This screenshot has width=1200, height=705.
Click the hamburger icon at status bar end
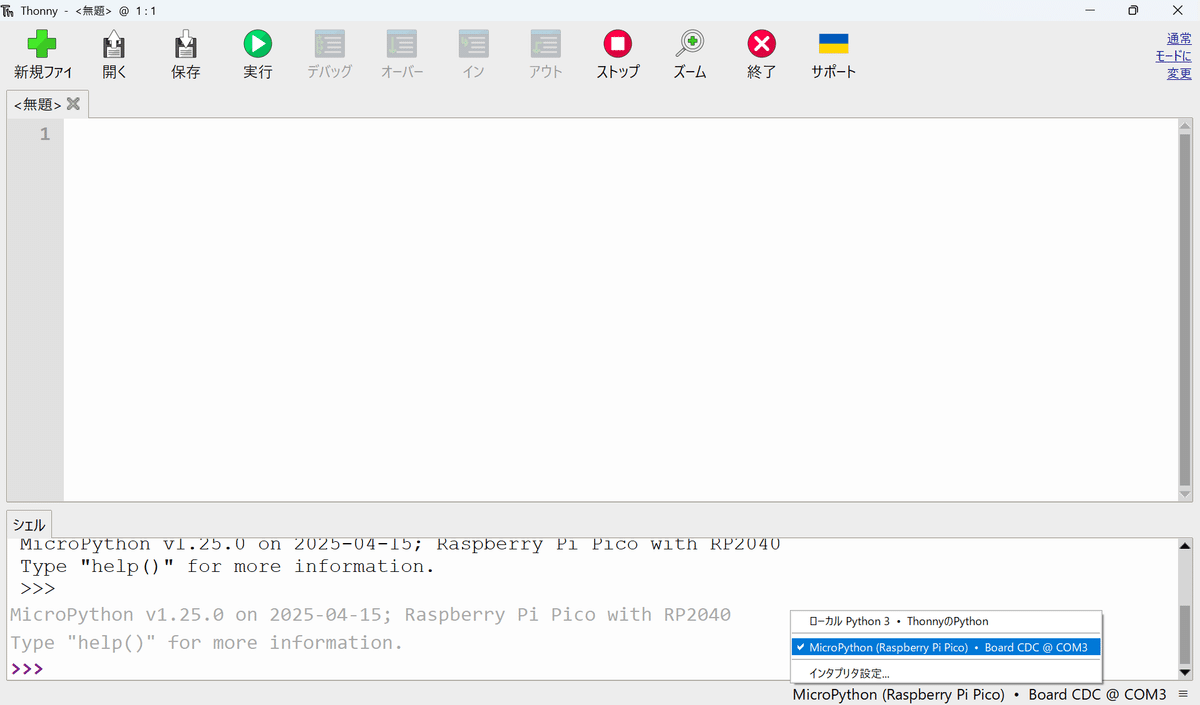coord(1182,694)
